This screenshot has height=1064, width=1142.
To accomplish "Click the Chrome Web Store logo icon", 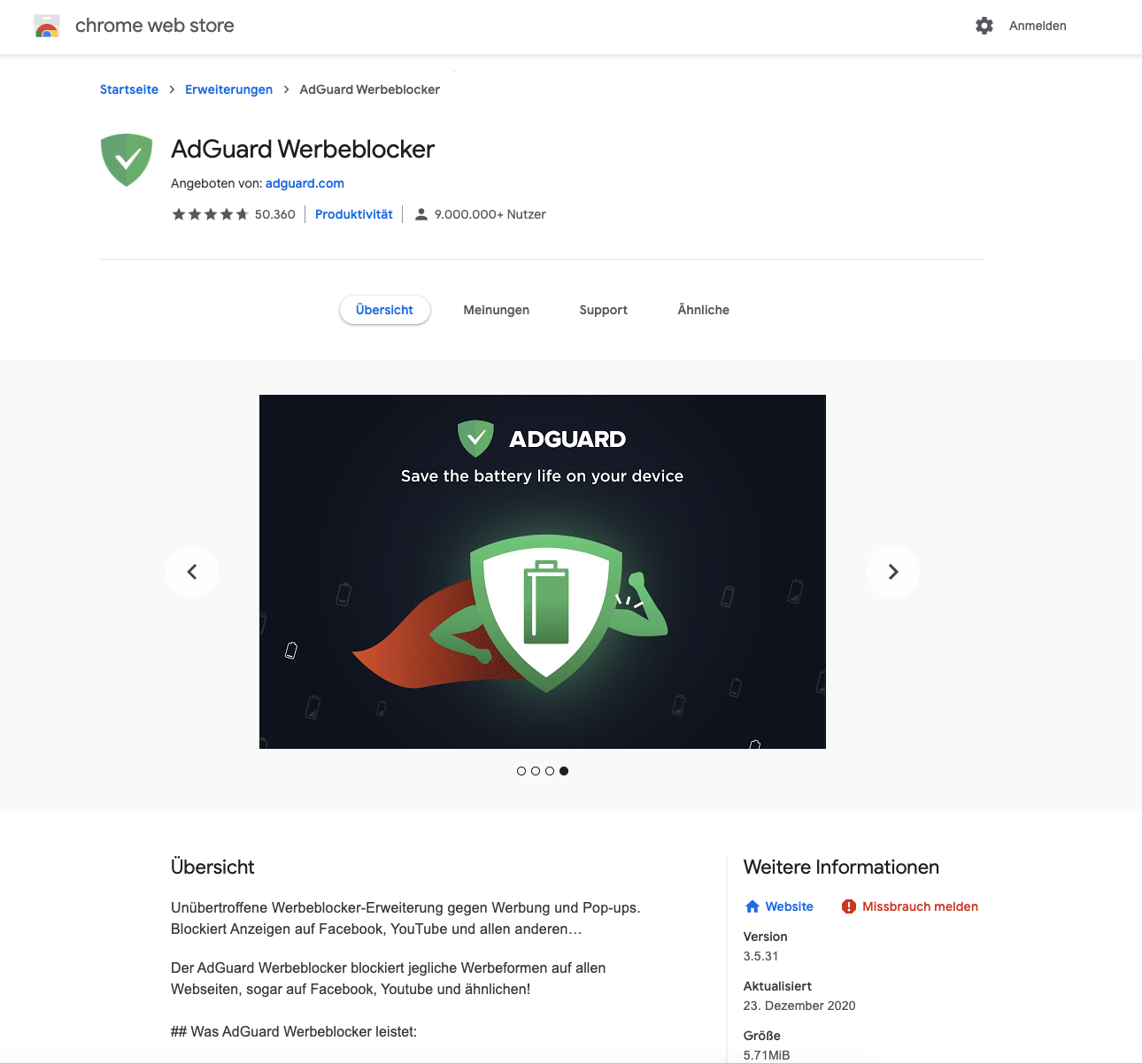I will 47,26.
